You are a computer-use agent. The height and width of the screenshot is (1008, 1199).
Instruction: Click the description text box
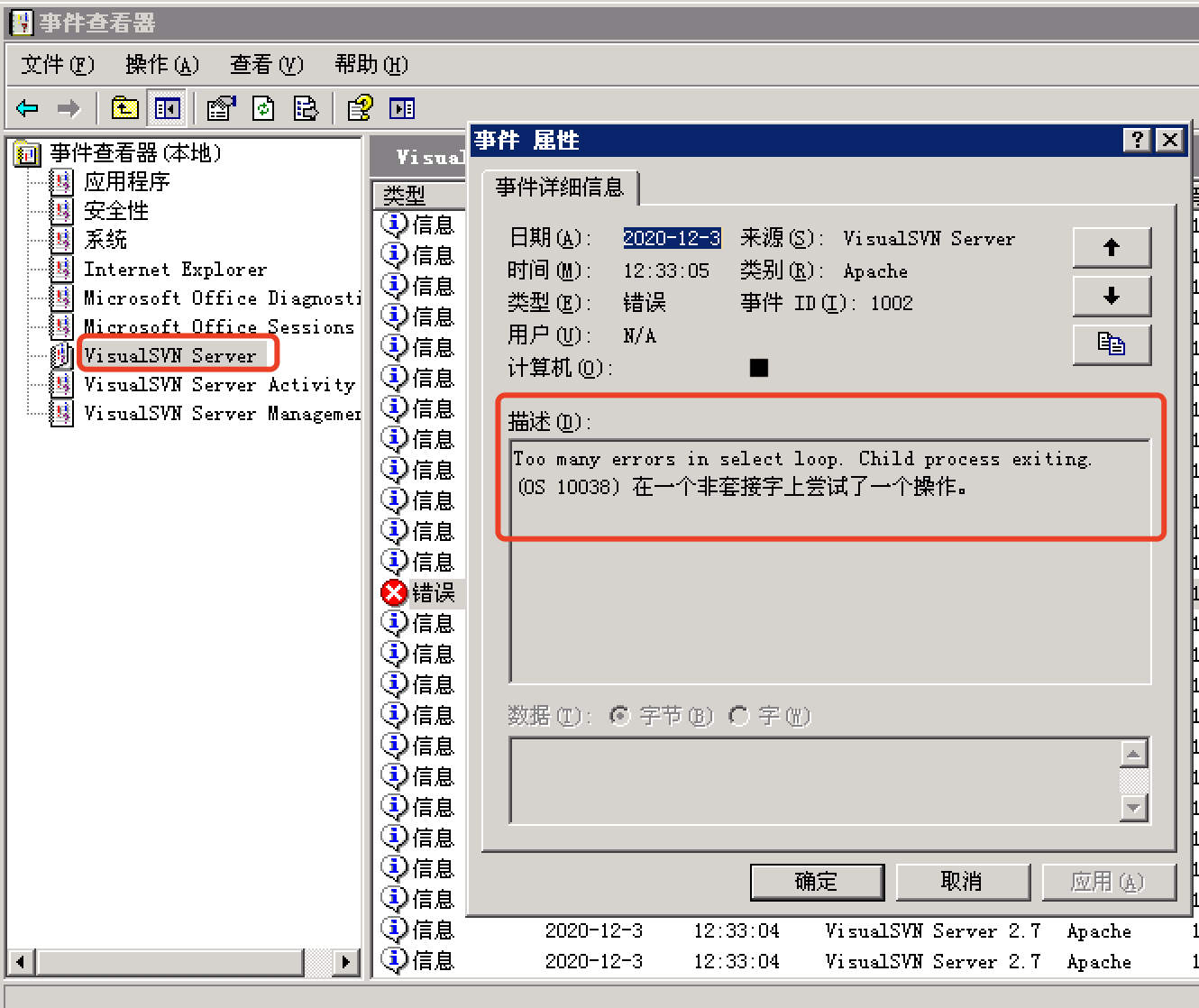[830, 562]
